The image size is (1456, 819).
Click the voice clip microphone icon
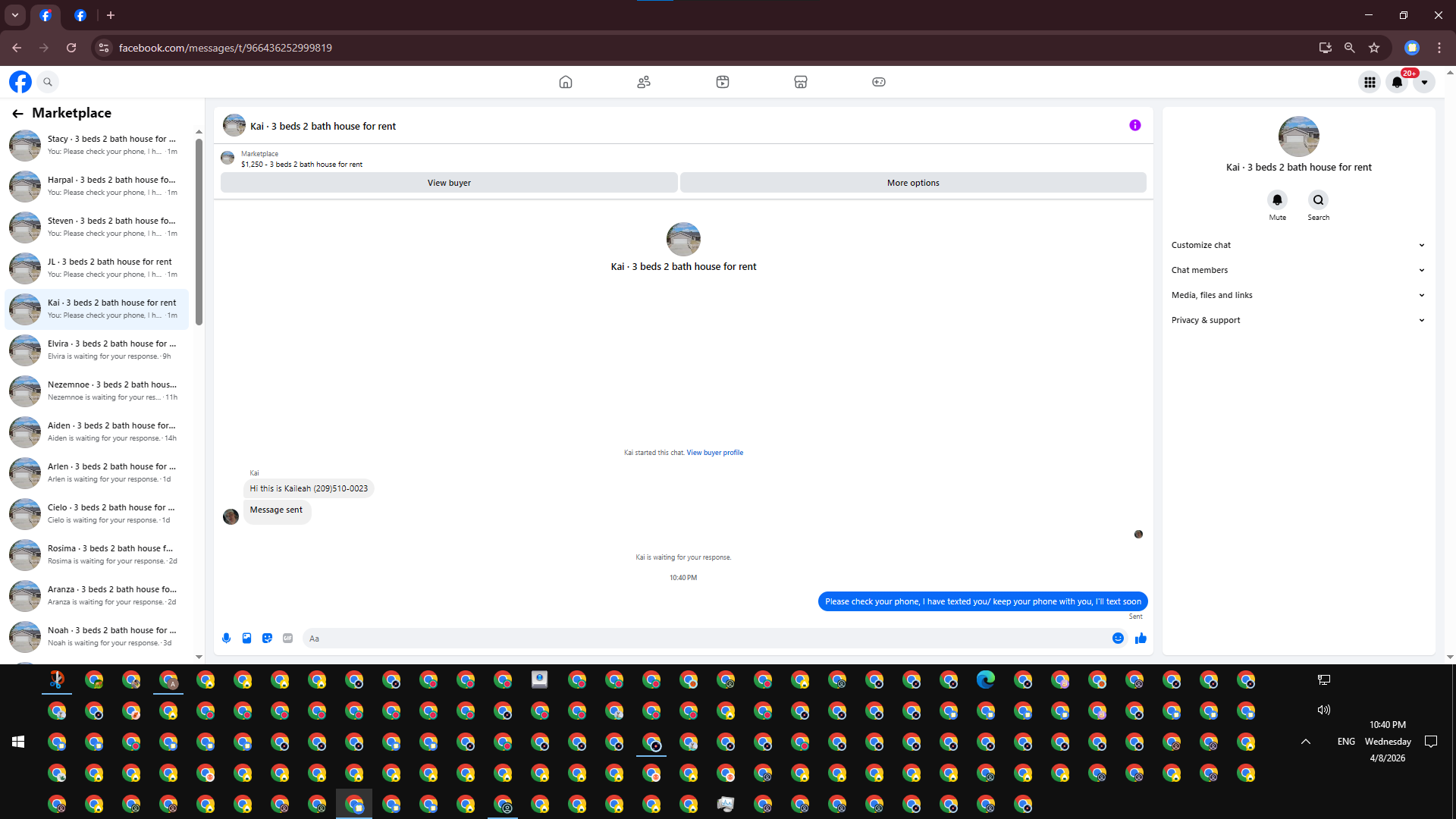click(226, 639)
